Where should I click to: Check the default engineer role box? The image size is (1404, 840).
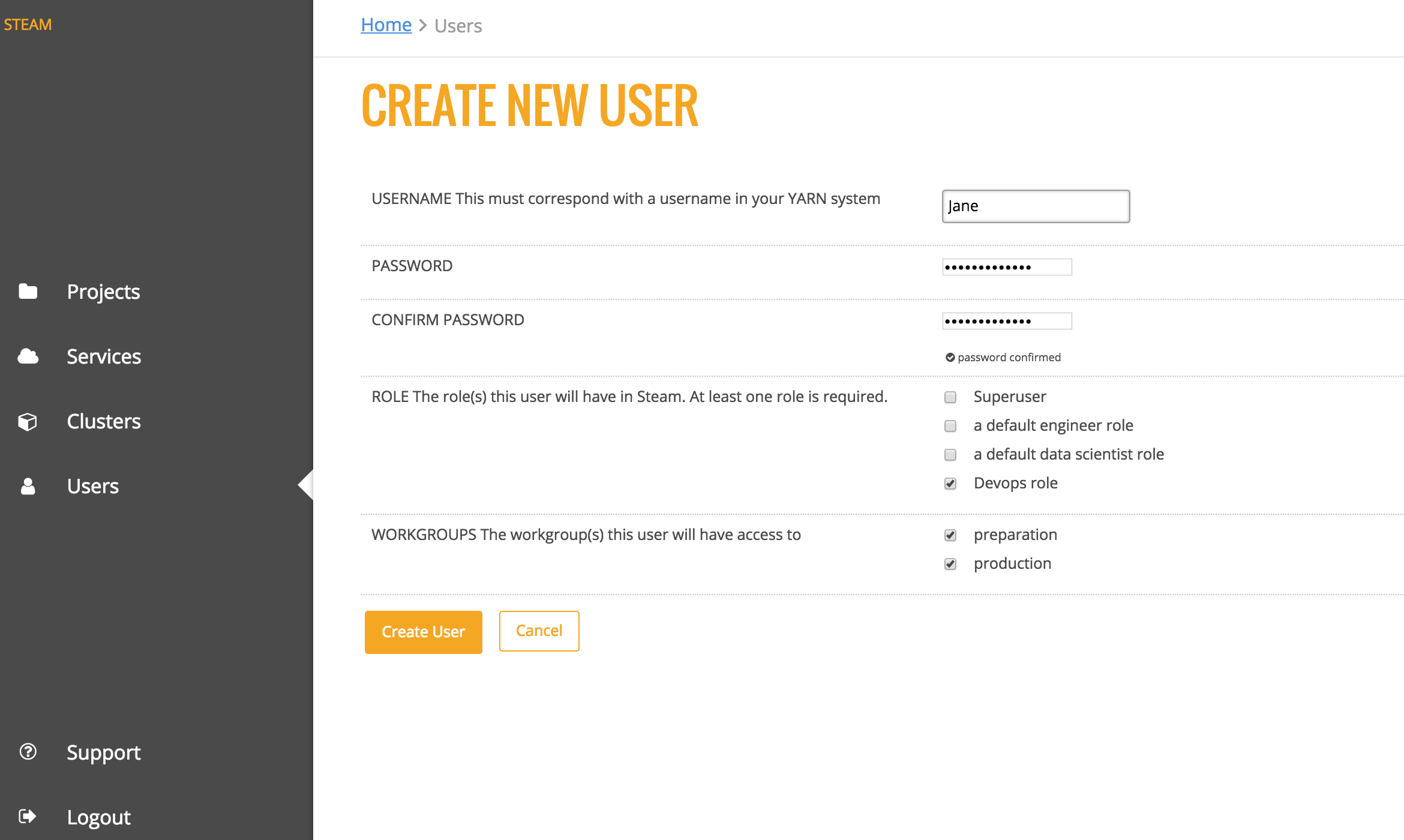(x=950, y=426)
